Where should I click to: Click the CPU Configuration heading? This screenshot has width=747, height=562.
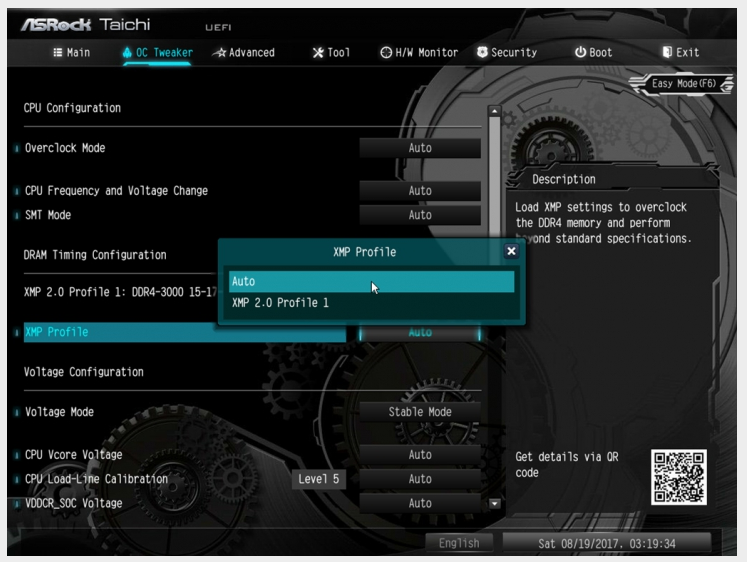[72, 108]
